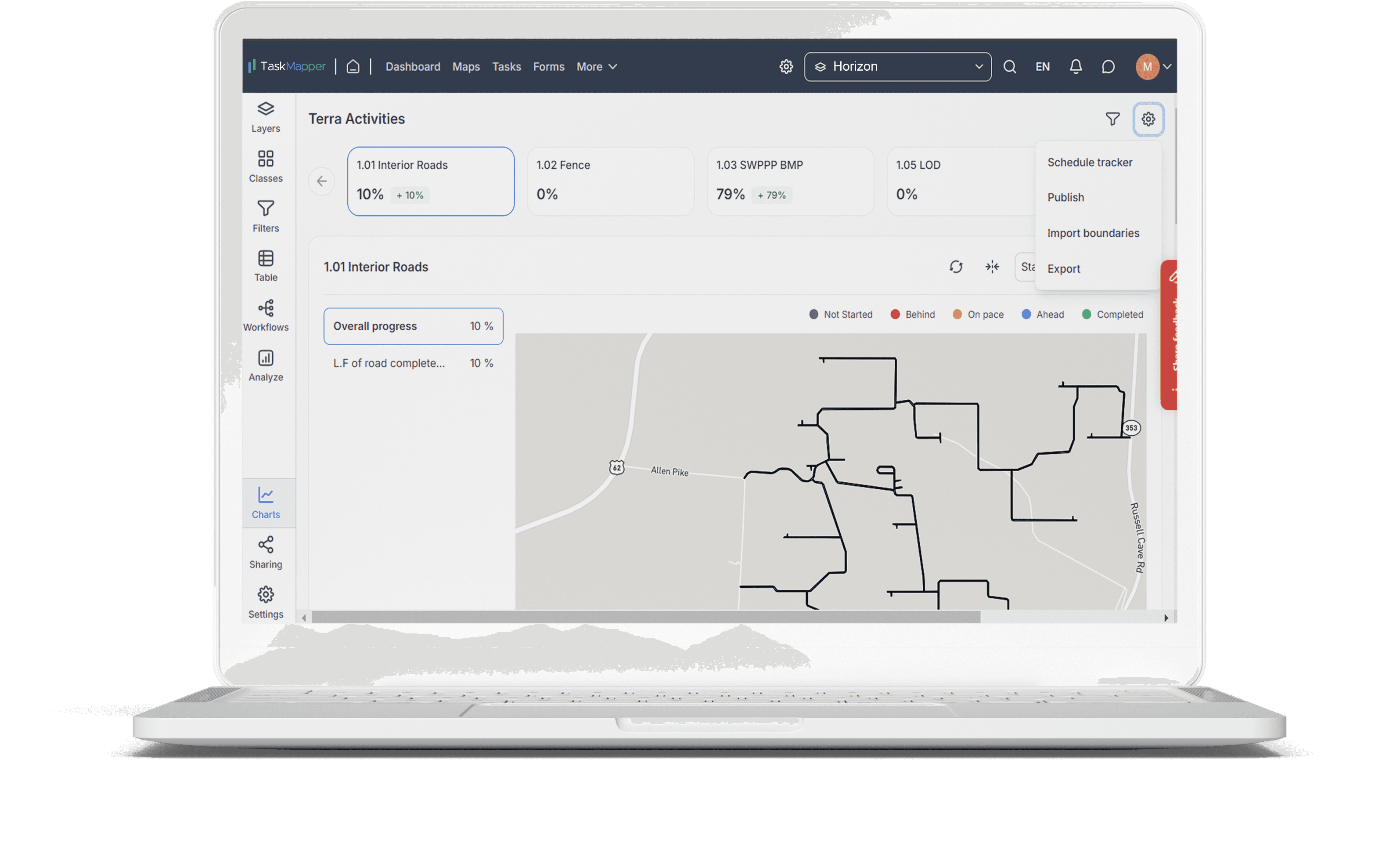Screen dimensions: 1400x853
Task: Open the Analyze panel
Action: 265,365
